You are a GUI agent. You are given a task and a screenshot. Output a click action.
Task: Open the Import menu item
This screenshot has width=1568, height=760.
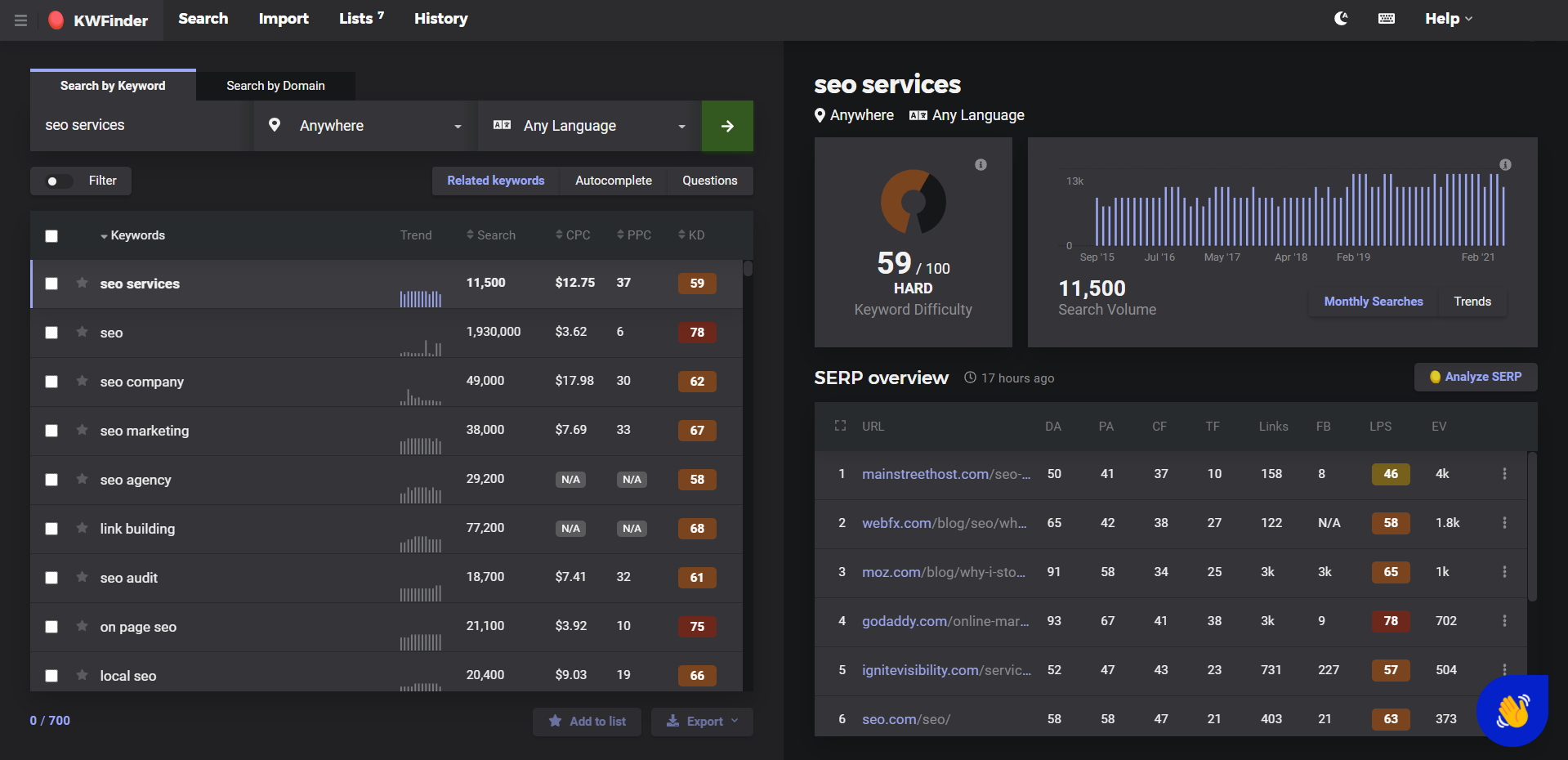tap(284, 19)
